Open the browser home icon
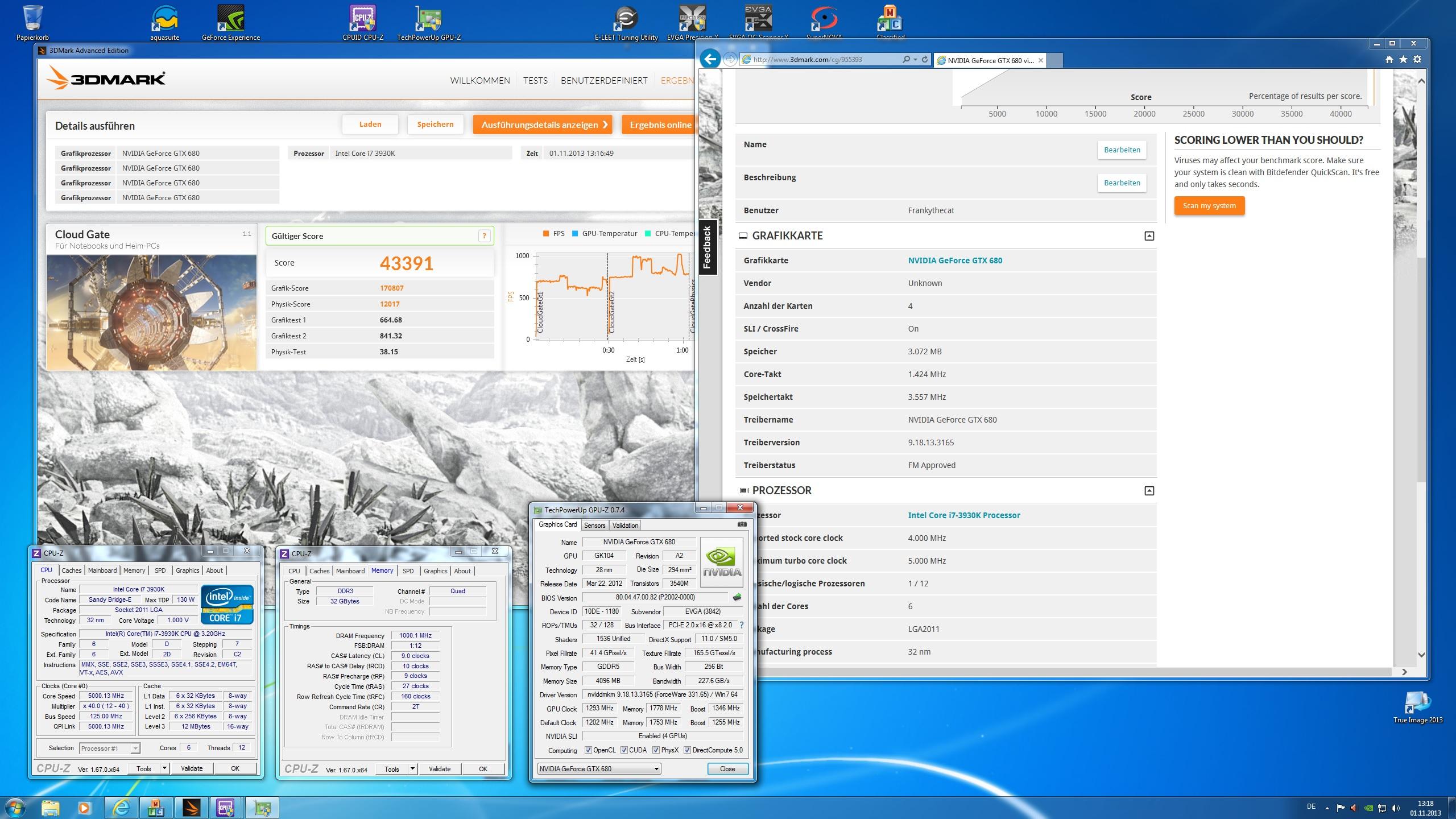 click(x=1389, y=60)
